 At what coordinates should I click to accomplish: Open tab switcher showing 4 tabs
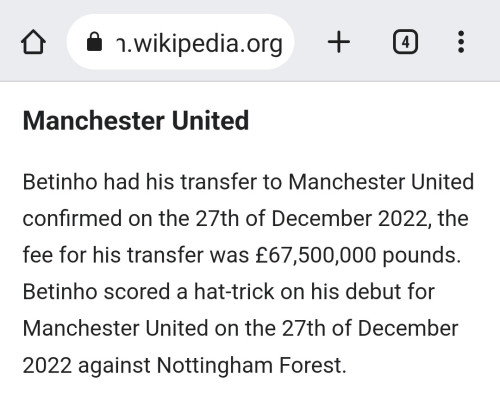(x=405, y=42)
